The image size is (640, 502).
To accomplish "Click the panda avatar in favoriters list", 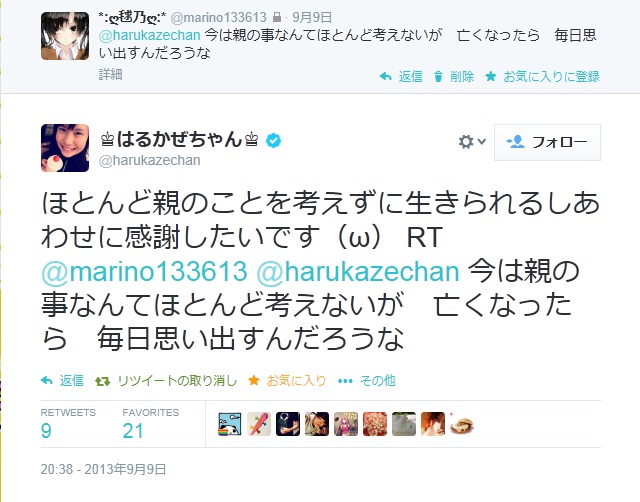I will point(229,424).
